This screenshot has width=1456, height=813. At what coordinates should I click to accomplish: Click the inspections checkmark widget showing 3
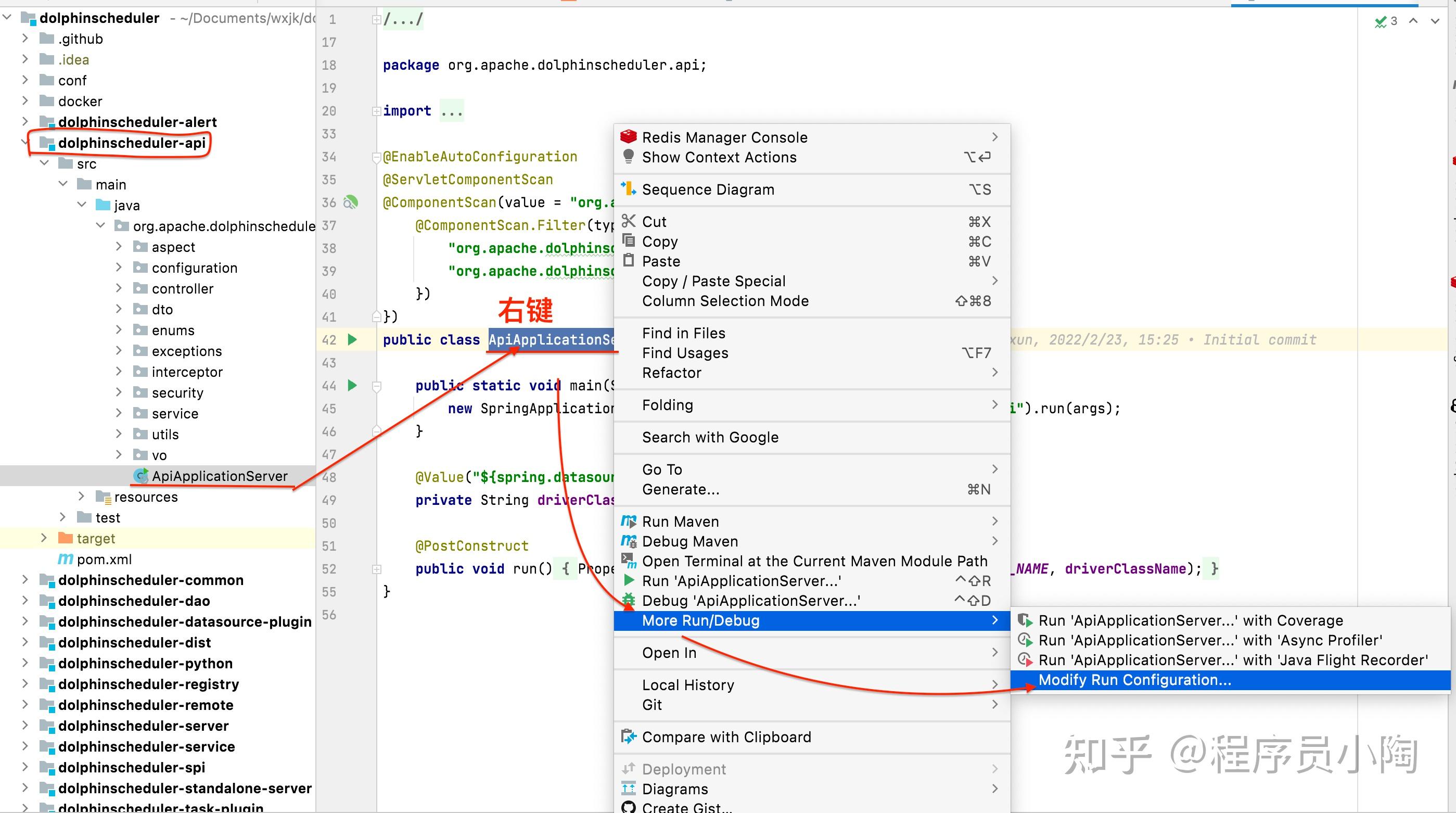[1386, 21]
